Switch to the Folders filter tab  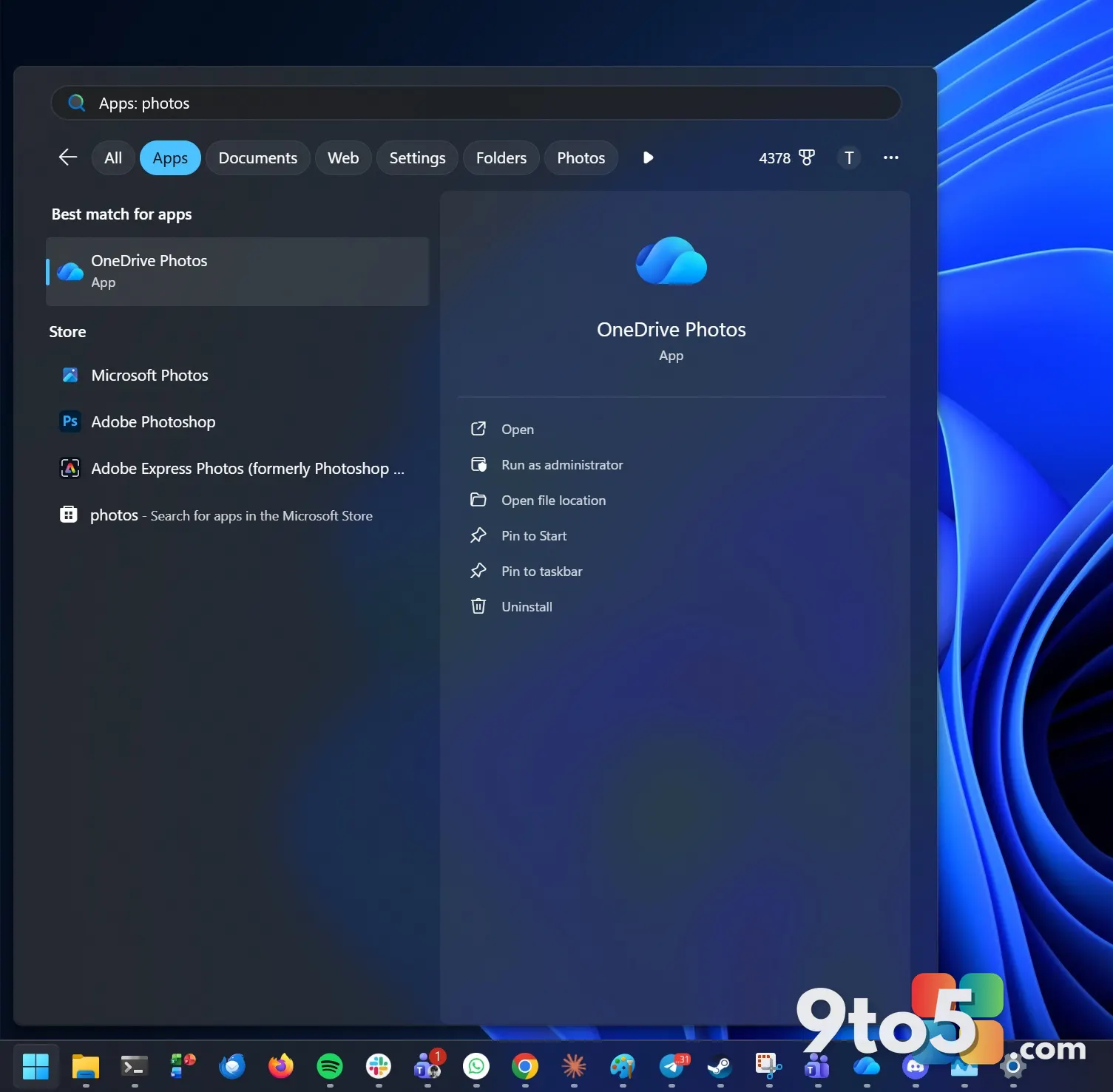501,158
